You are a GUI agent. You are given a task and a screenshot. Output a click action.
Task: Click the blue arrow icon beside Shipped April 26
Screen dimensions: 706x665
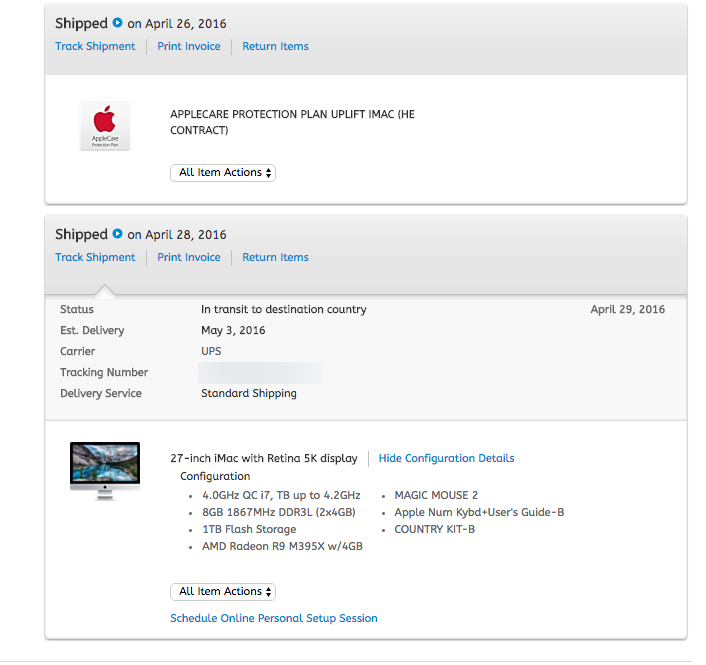click(x=117, y=23)
